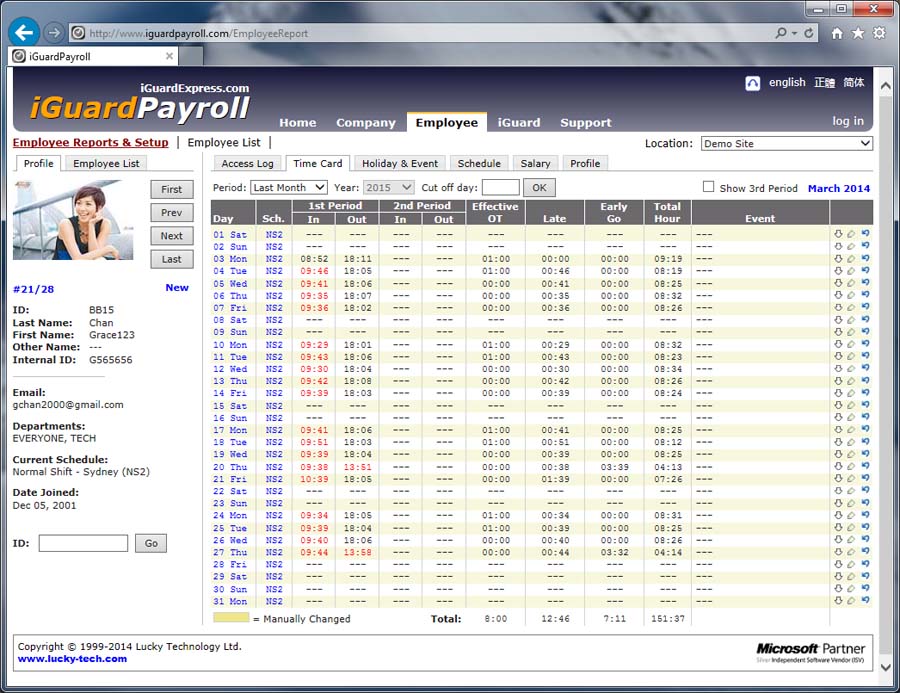Switch to the Schedule tab
The width and height of the screenshot is (900, 693).
pyautogui.click(x=479, y=164)
